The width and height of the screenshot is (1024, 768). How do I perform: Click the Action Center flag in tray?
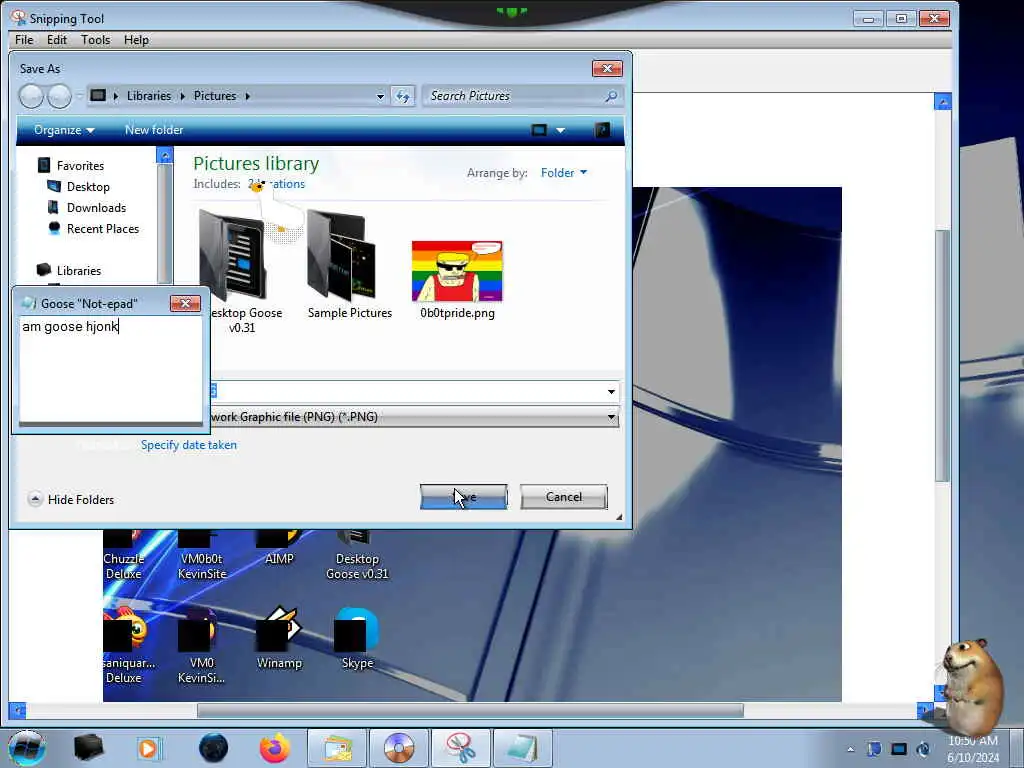click(874, 749)
